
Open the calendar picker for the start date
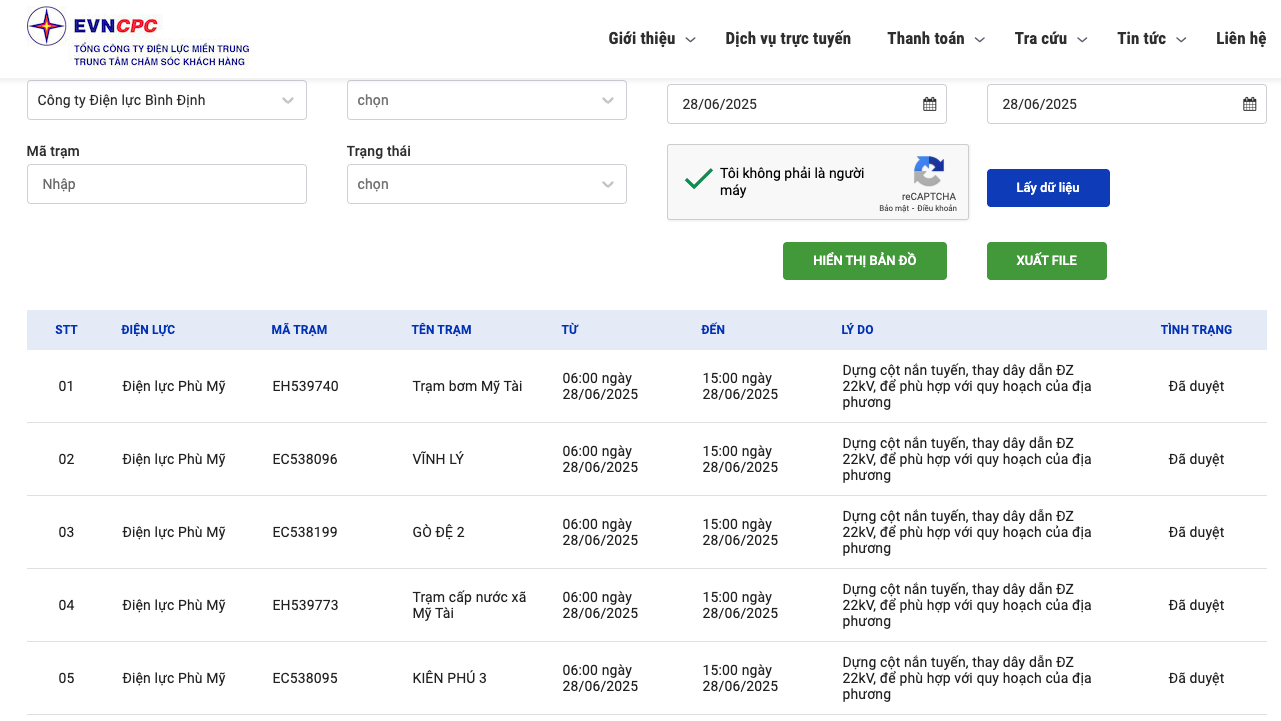[x=929, y=103]
